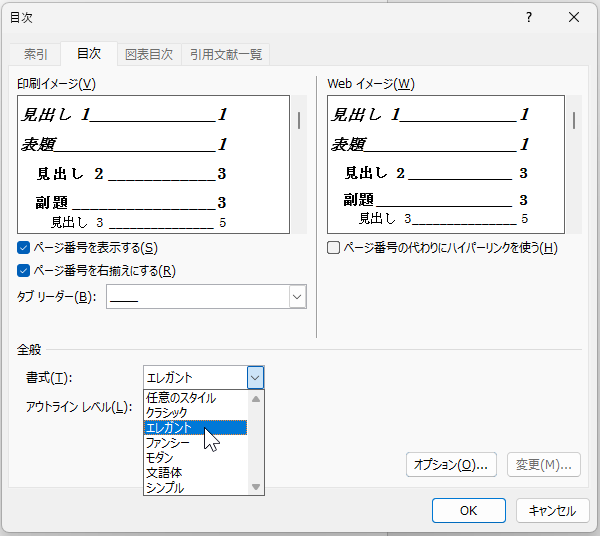Image resolution: width=600 pixels, height=536 pixels.
Task: Close the 目次 dialog
Action: [574, 17]
